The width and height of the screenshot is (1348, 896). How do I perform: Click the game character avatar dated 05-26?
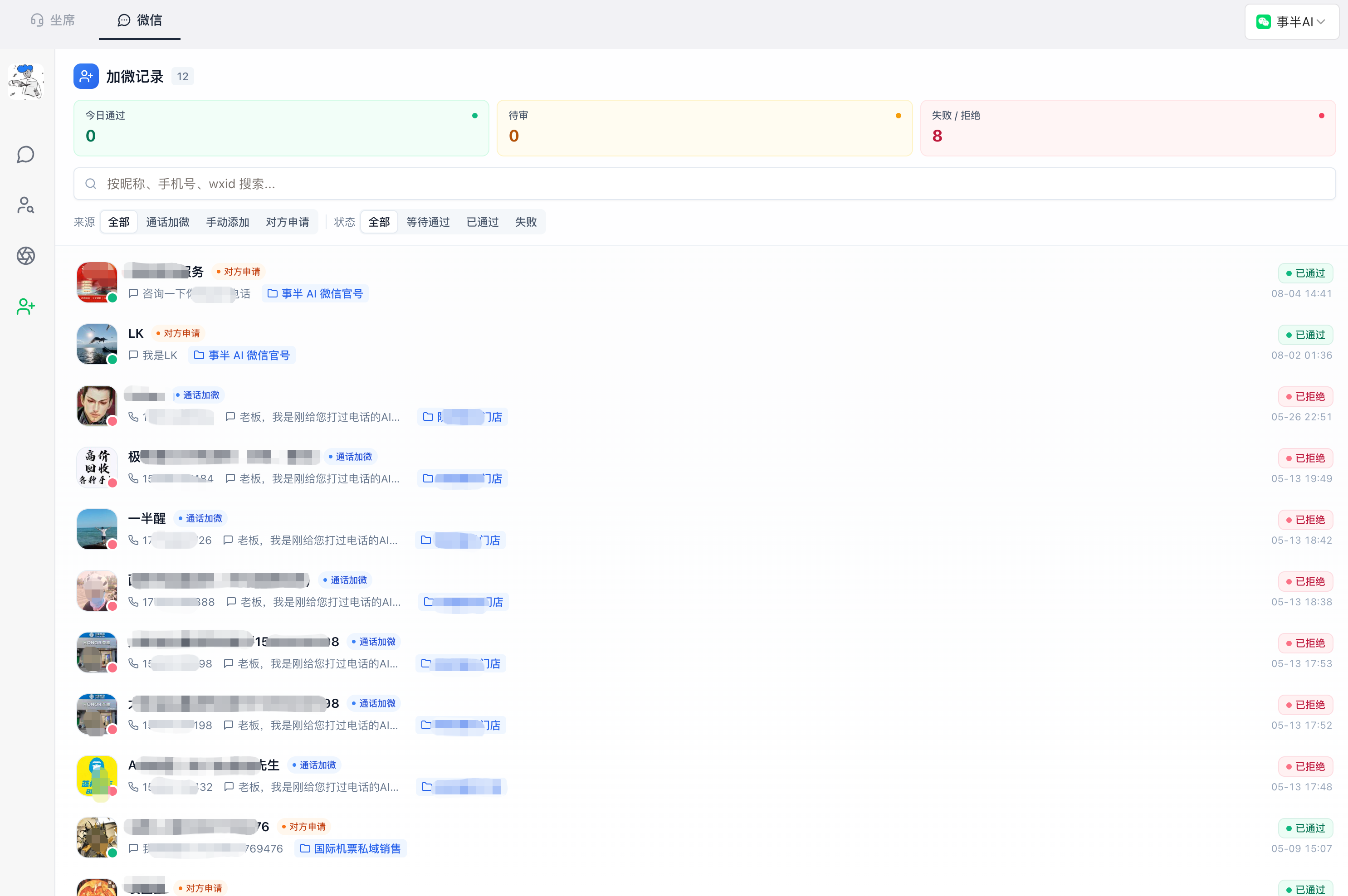coord(97,406)
